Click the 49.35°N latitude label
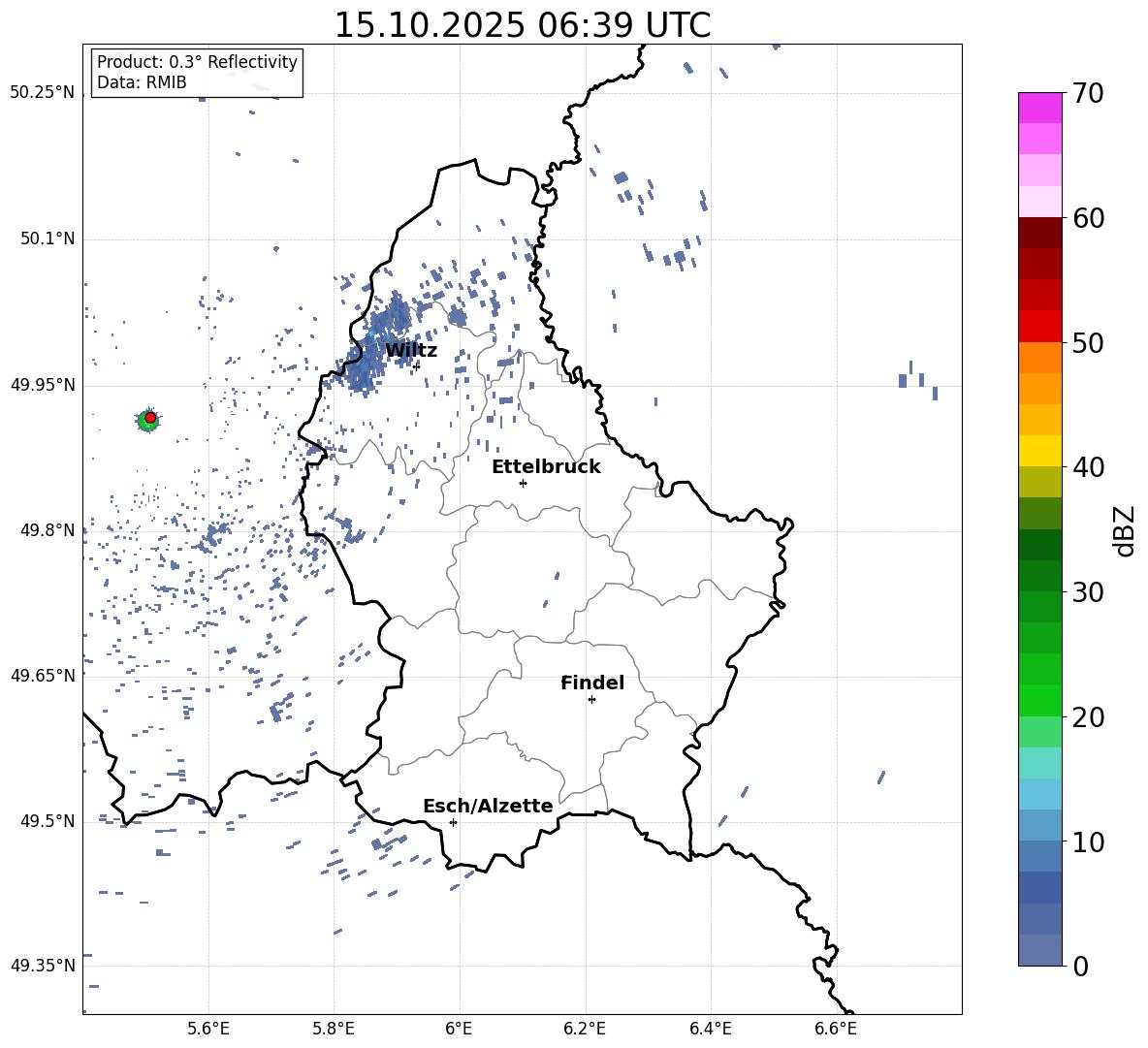 pyautogui.click(x=43, y=966)
